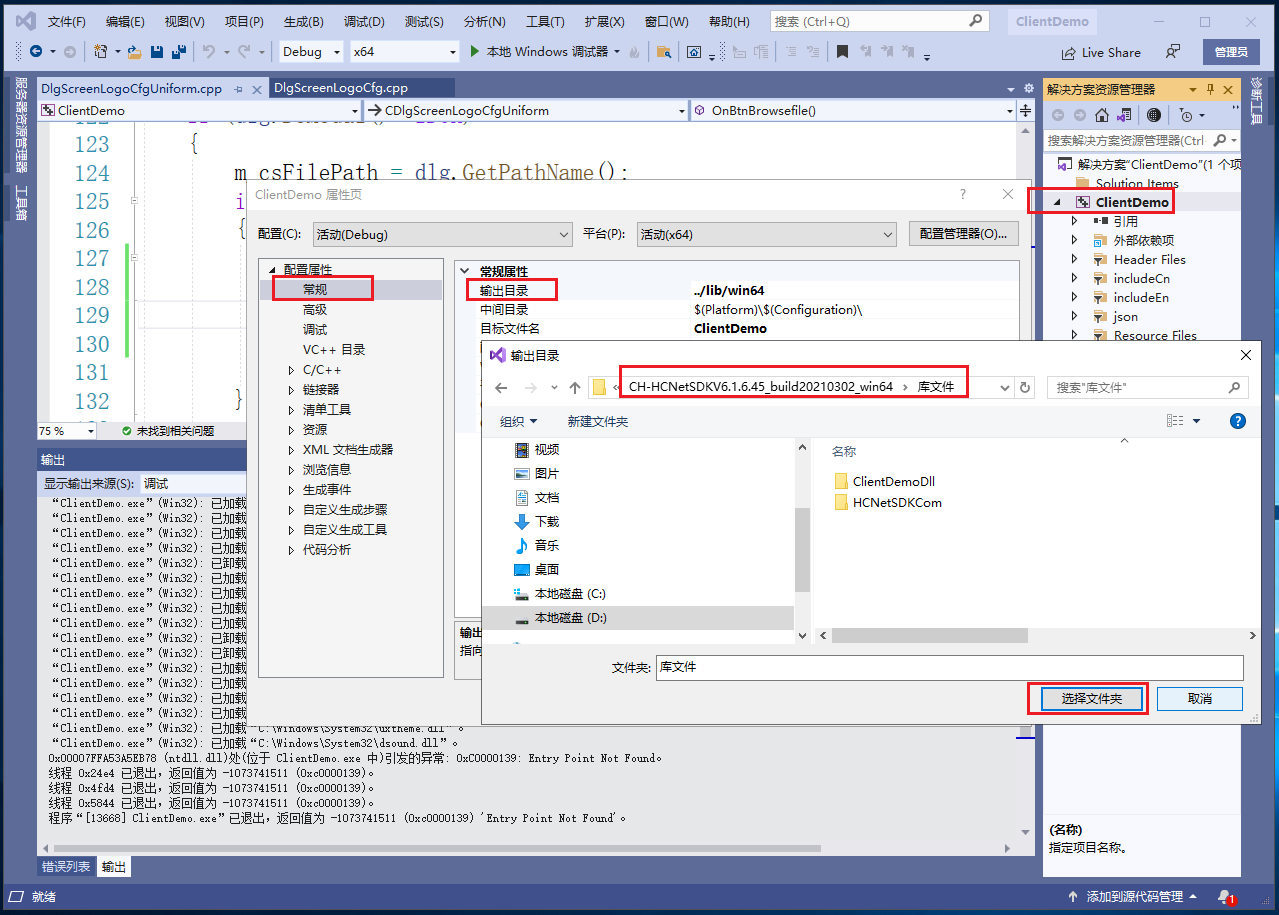1279x915 pixels.
Task: Click the 选择文件夹 button
Action: tap(1091, 699)
